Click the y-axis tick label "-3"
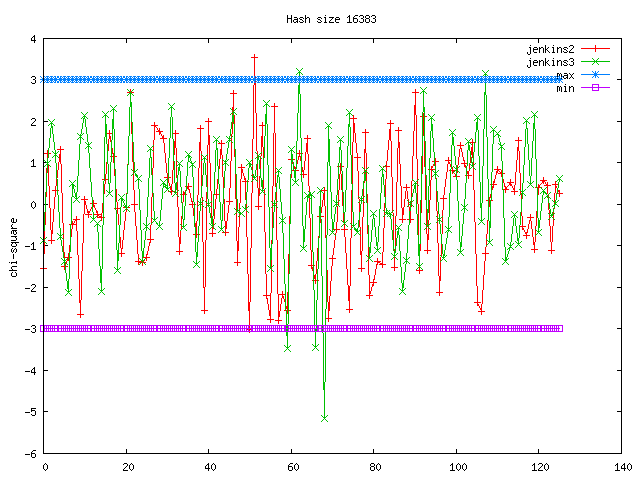This screenshot has width=640, height=480. tap(31, 329)
